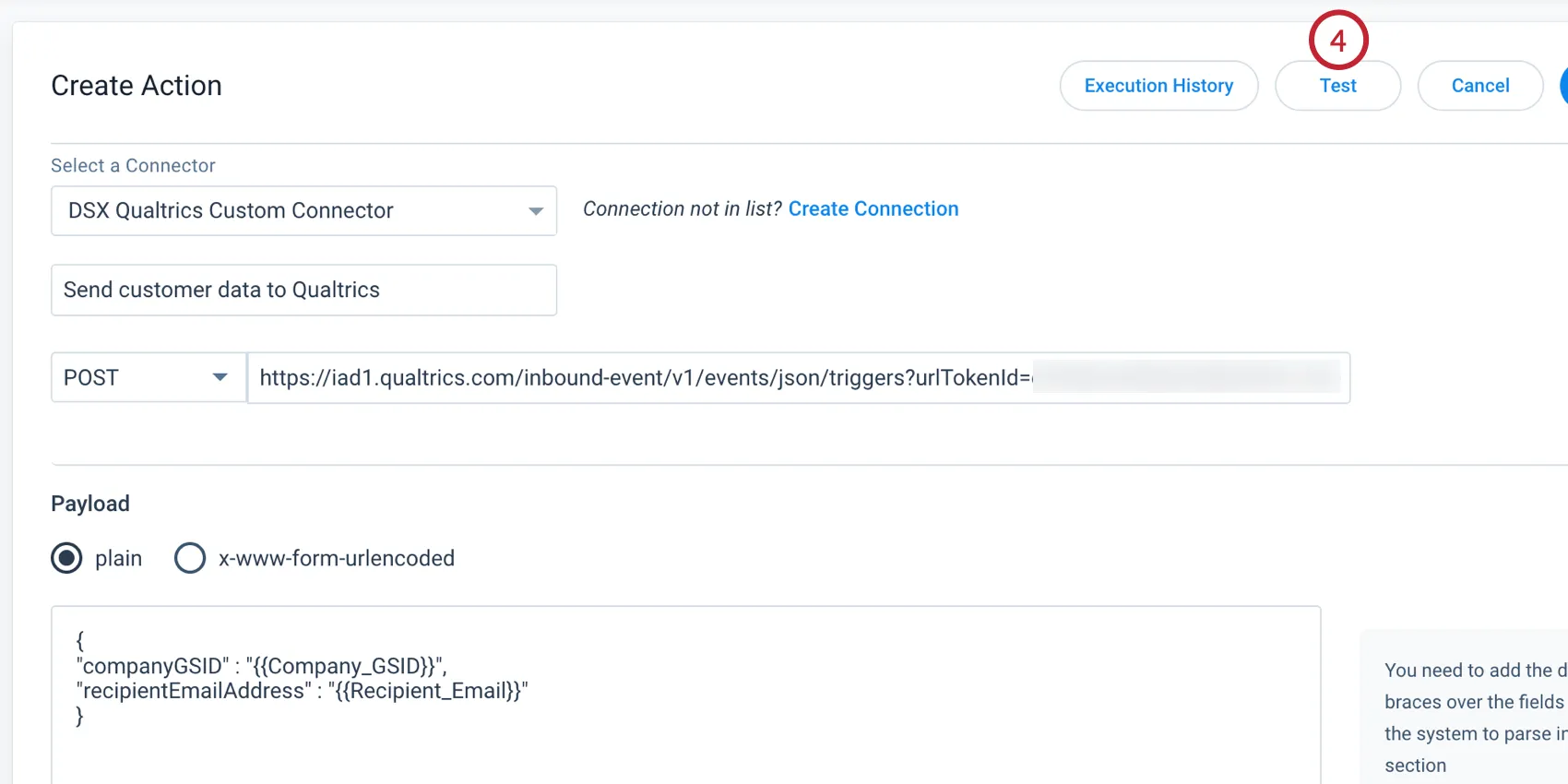Click the Create Action heading

pos(137,86)
